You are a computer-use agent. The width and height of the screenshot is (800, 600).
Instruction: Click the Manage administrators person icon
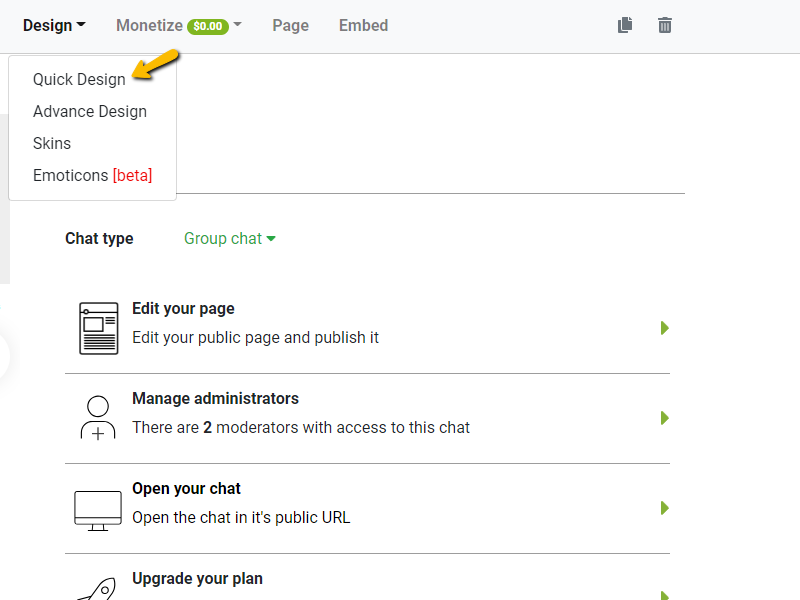[x=98, y=418]
